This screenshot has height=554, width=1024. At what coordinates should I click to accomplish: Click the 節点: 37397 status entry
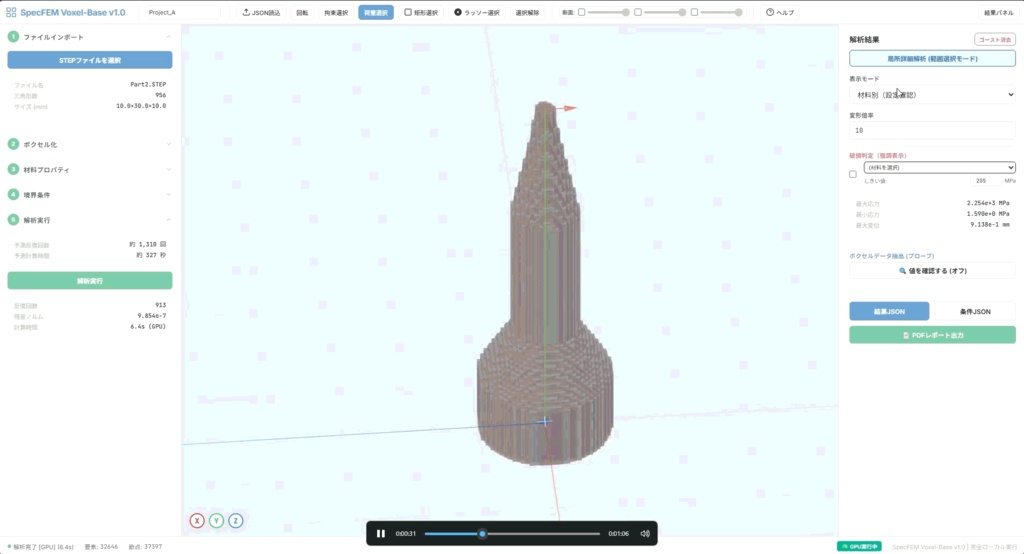pos(145,547)
